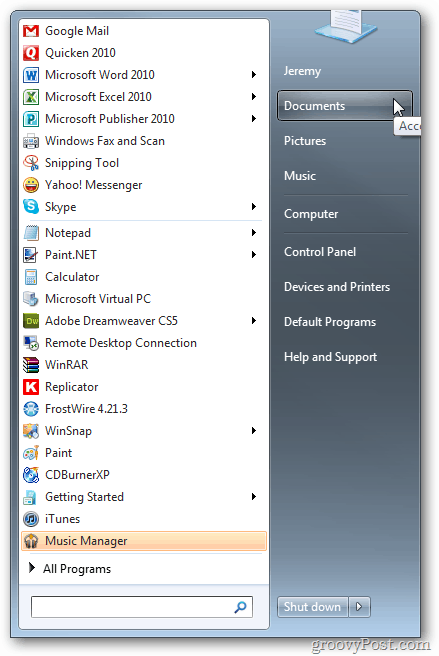This screenshot has width=439, height=656.
Task: Click the Windows Fax and Scan text label
Action: click(105, 141)
